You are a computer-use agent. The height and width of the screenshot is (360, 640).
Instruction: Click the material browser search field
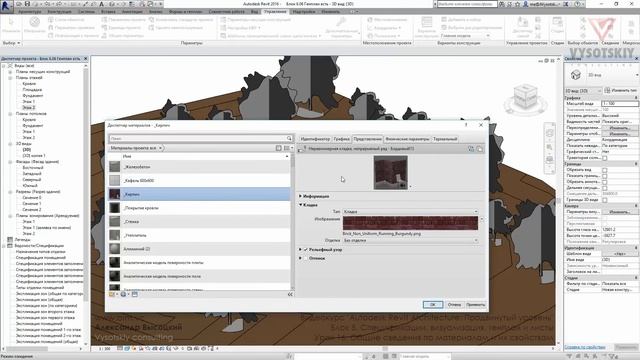click(x=198, y=139)
